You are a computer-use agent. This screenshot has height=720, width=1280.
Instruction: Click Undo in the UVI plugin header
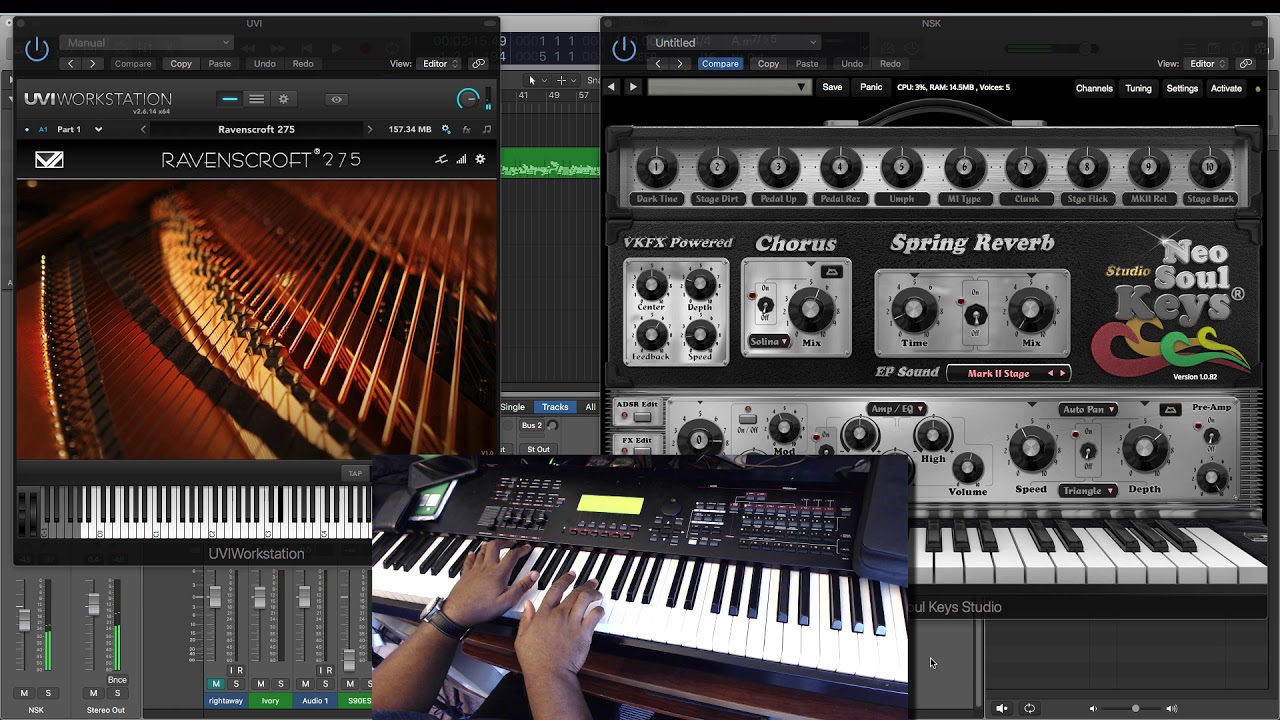coord(265,64)
